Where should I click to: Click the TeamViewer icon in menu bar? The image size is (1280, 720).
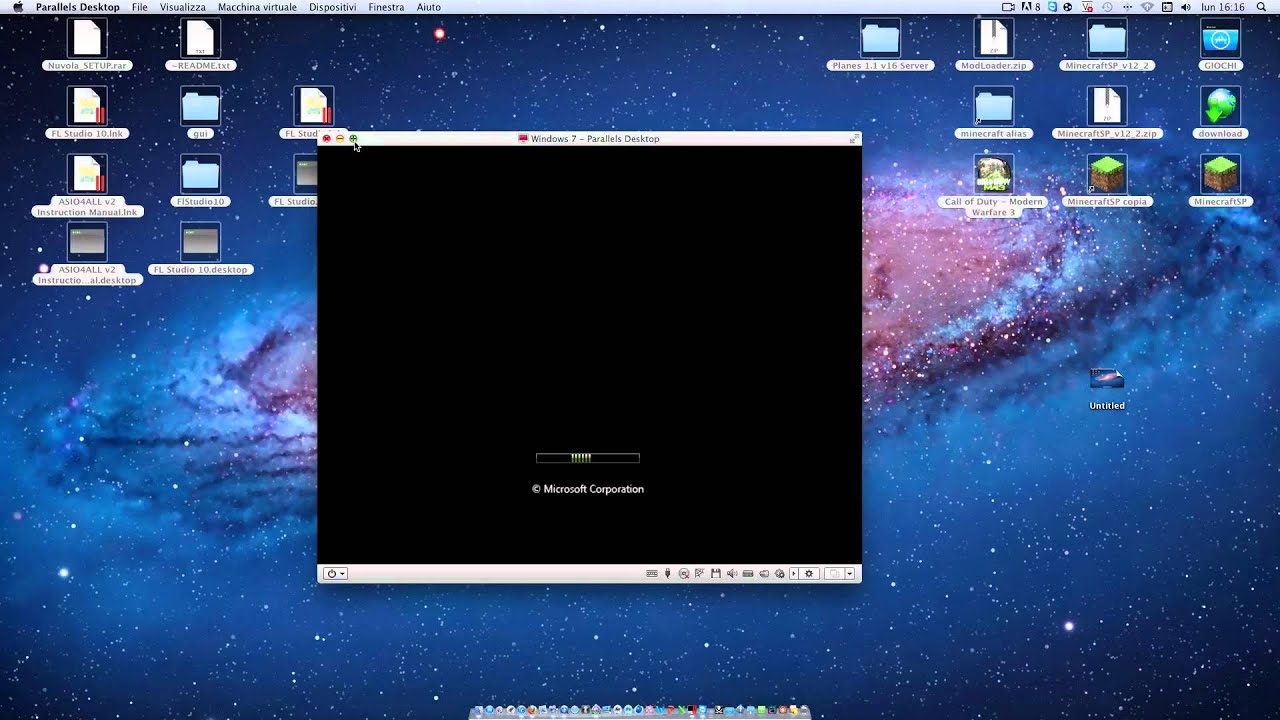1052,7
